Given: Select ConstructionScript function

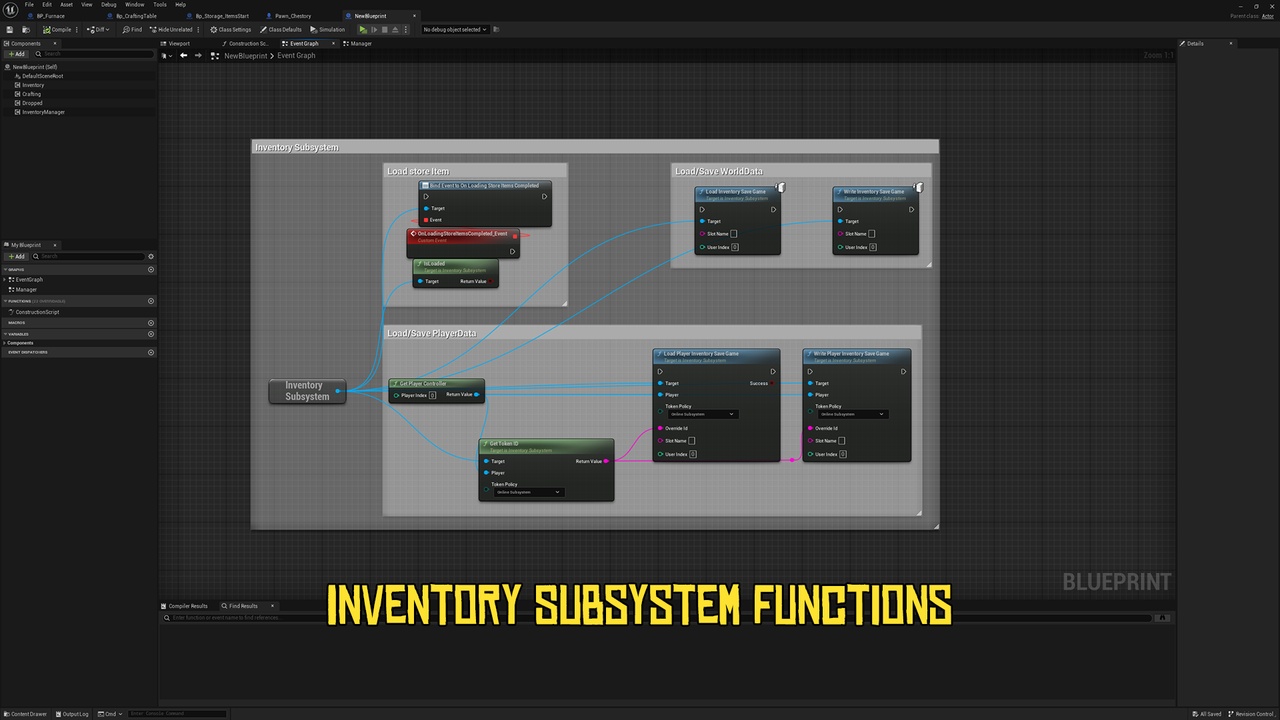Looking at the screenshot, I should click(x=36, y=312).
